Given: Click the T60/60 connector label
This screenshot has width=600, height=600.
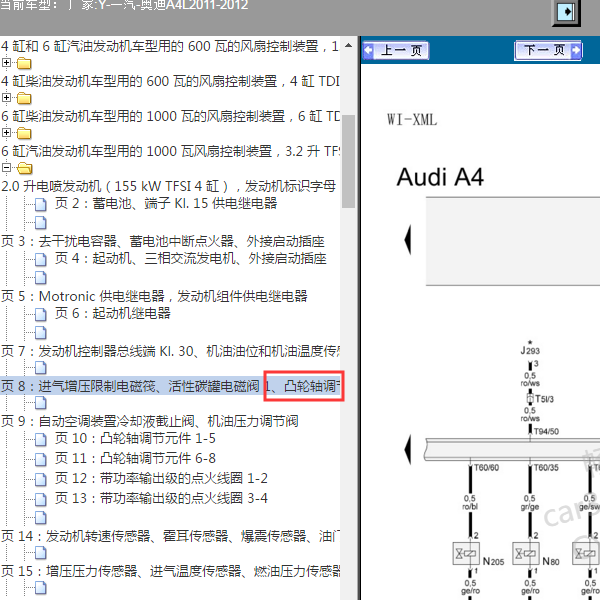Looking at the screenshot, I should pyautogui.click(x=486, y=468).
